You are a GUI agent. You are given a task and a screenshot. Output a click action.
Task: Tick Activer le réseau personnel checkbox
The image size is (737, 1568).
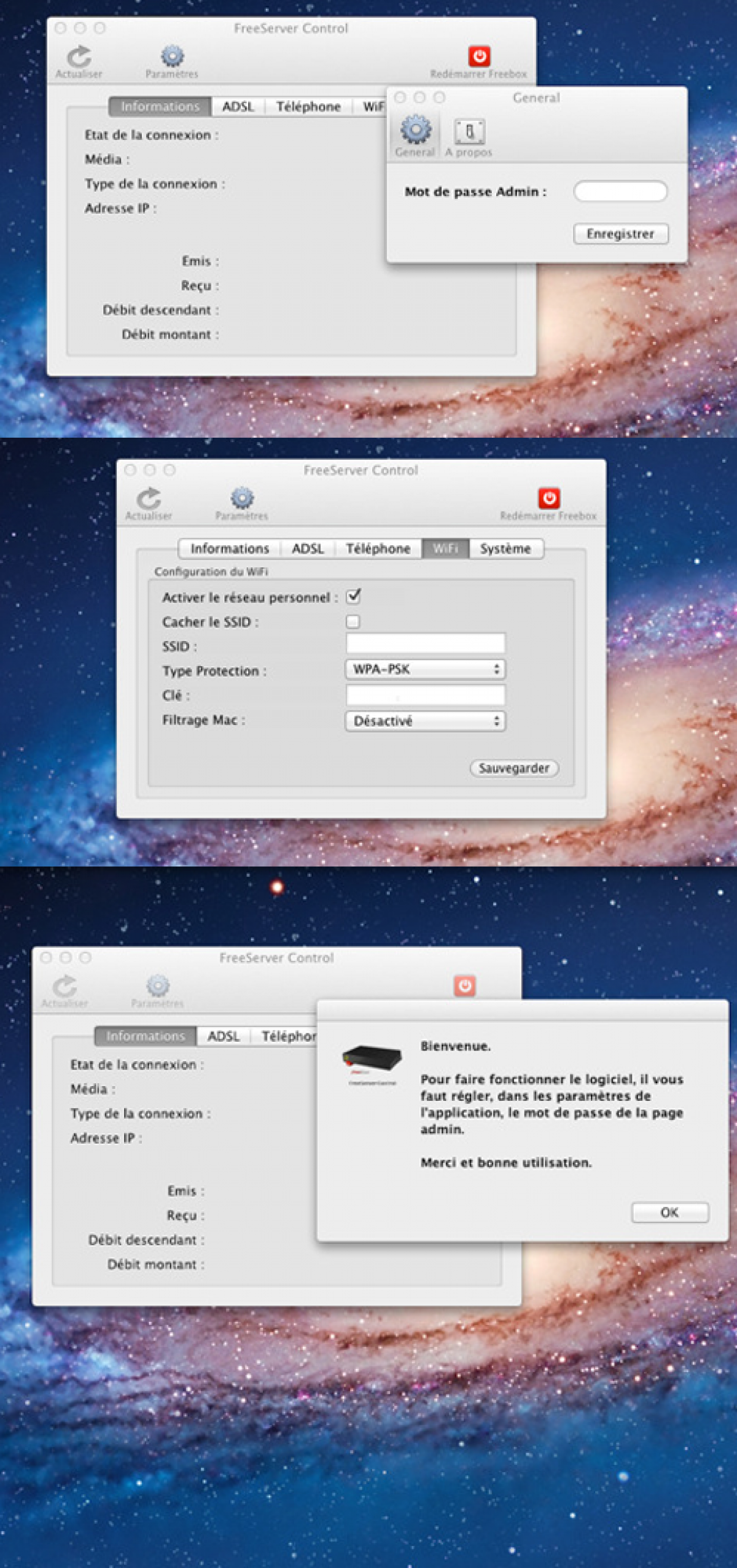pos(353,596)
